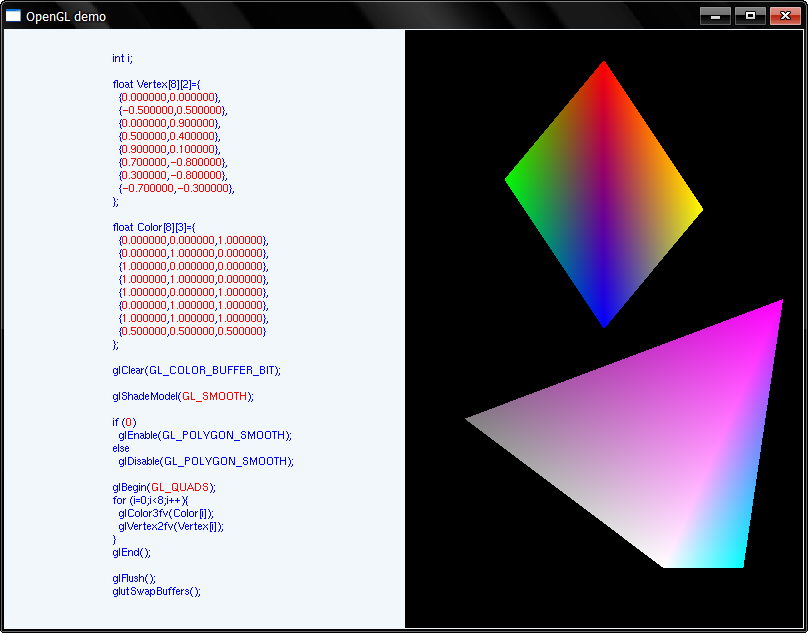Viewport: 808px width, 633px height.
Task: Toggle the 0 in the if condition
Action: (129, 423)
